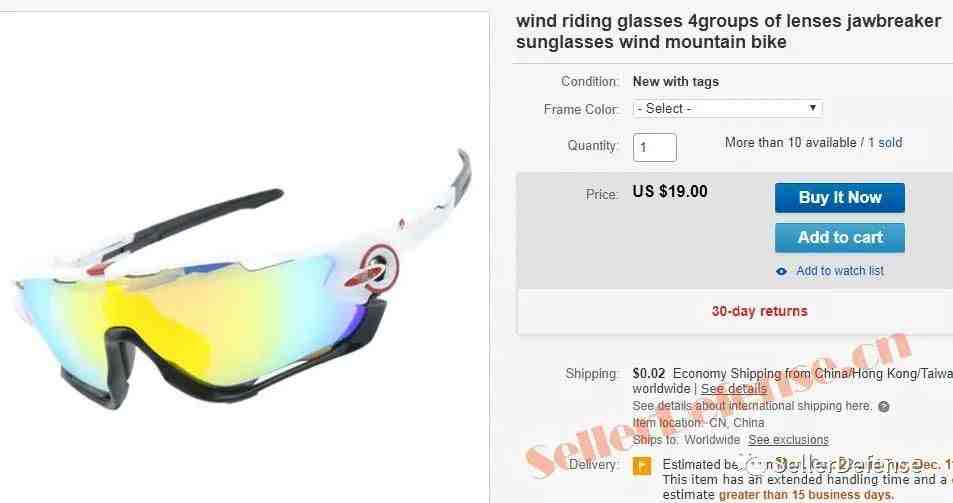The width and height of the screenshot is (953, 503).
Task: Click the eye icon beside Add to watch list
Action: pos(782,272)
